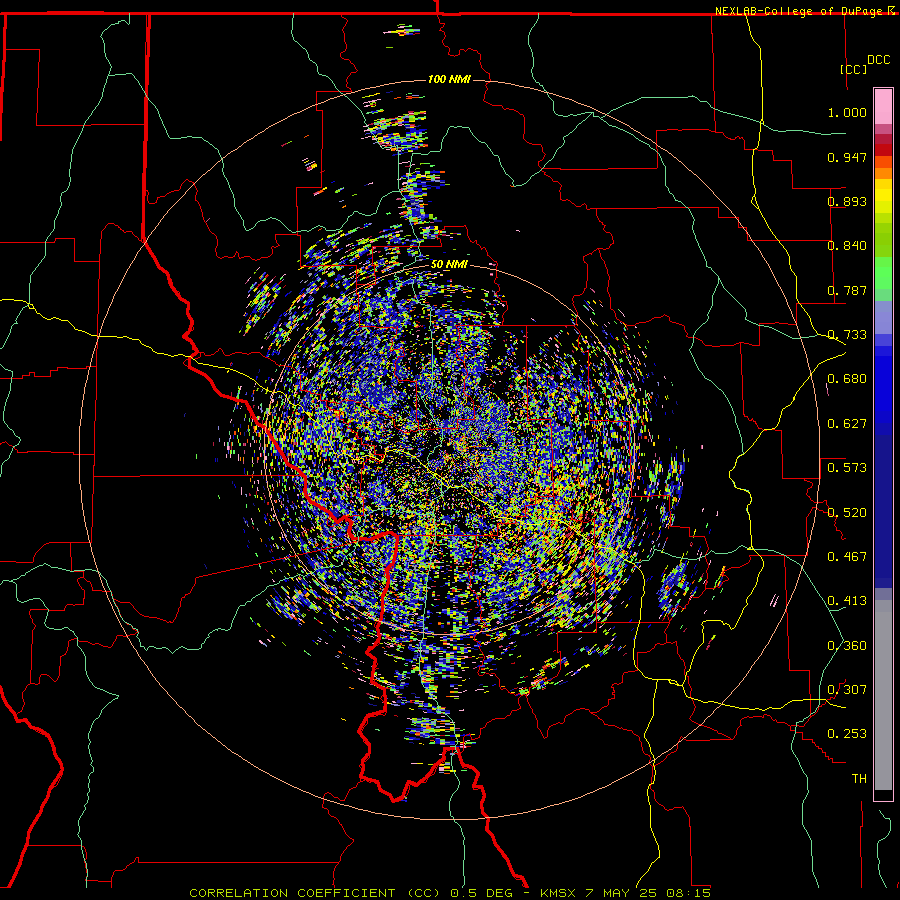The width and height of the screenshot is (900, 900).
Task: Click the 08:15 timestamp text
Action: pyautogui.click(x=688, y=893)
